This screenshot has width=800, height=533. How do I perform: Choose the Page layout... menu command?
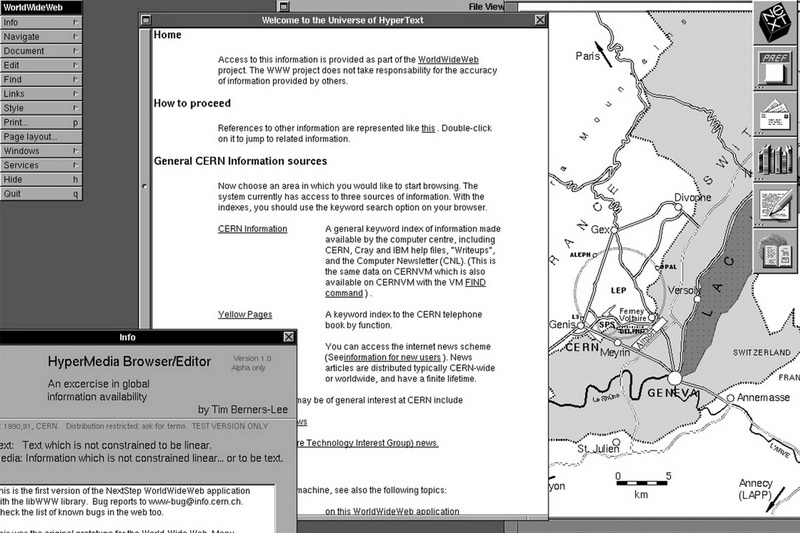tap(41, 137)
